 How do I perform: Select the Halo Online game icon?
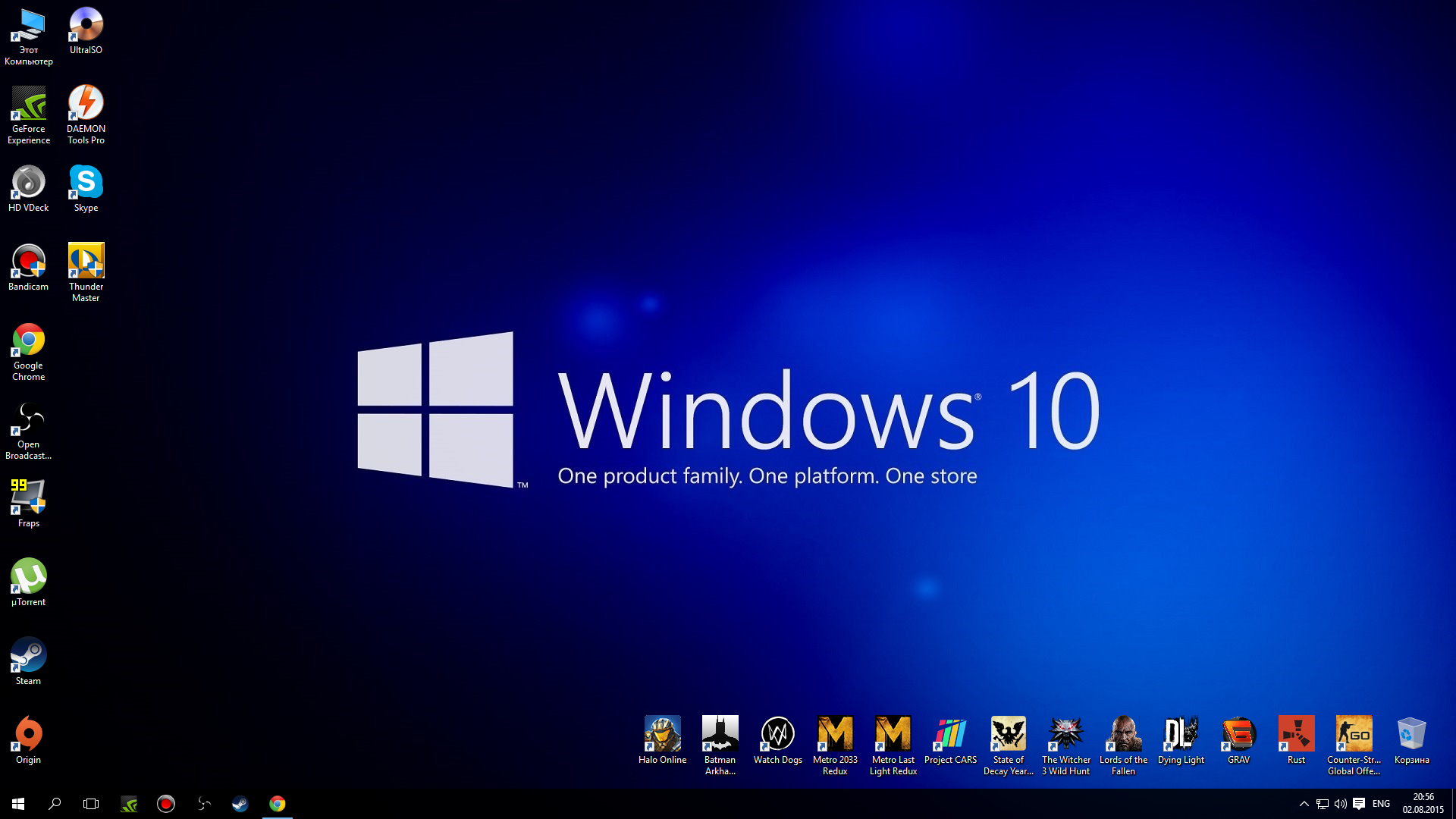click(x=663, y=740)
